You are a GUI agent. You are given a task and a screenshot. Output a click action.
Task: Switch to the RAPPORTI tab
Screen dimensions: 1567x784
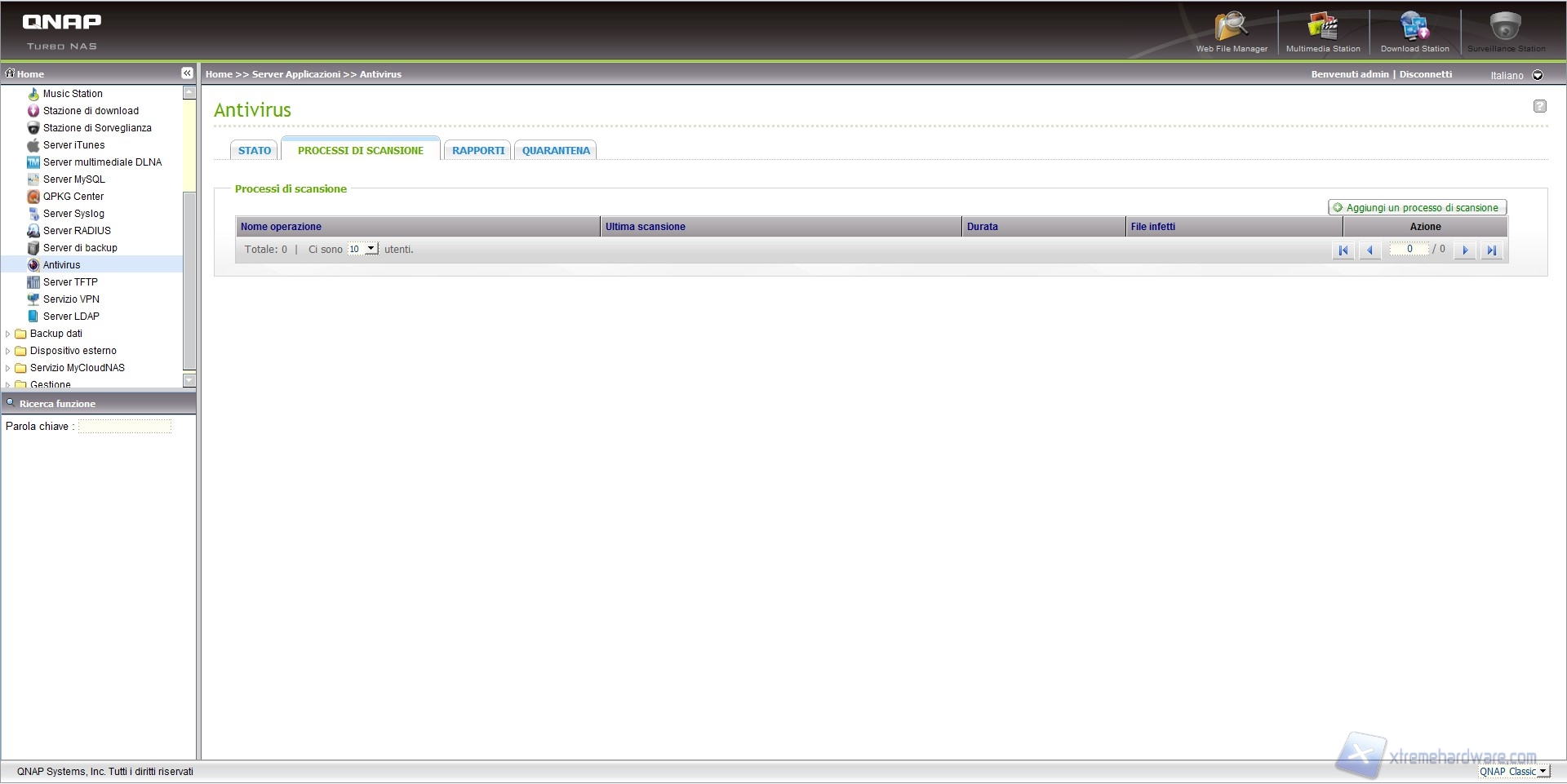click(478, 151)
